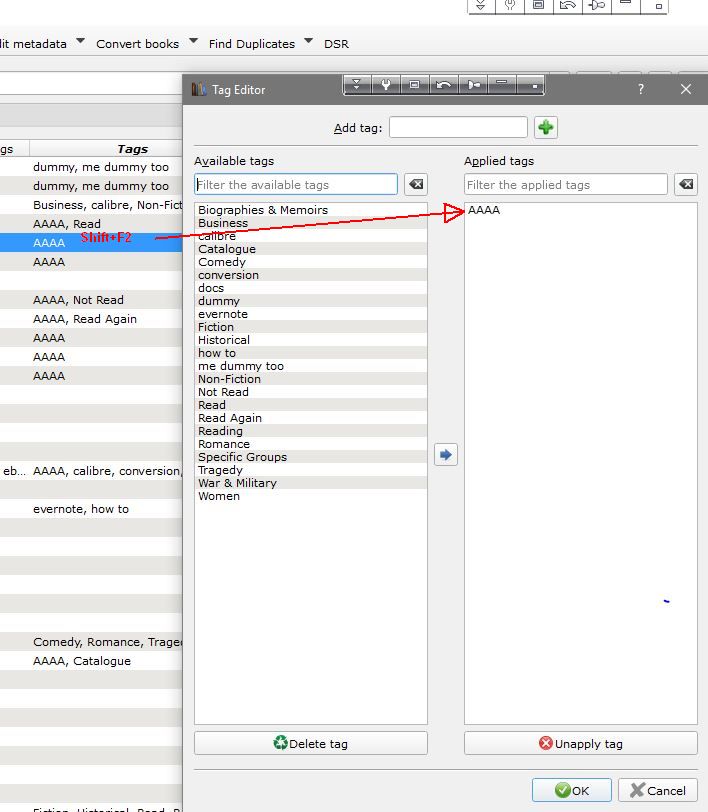708x812 pixels.
Task: Close the Tag Editor dialog with X
Action: coord(686,89)
